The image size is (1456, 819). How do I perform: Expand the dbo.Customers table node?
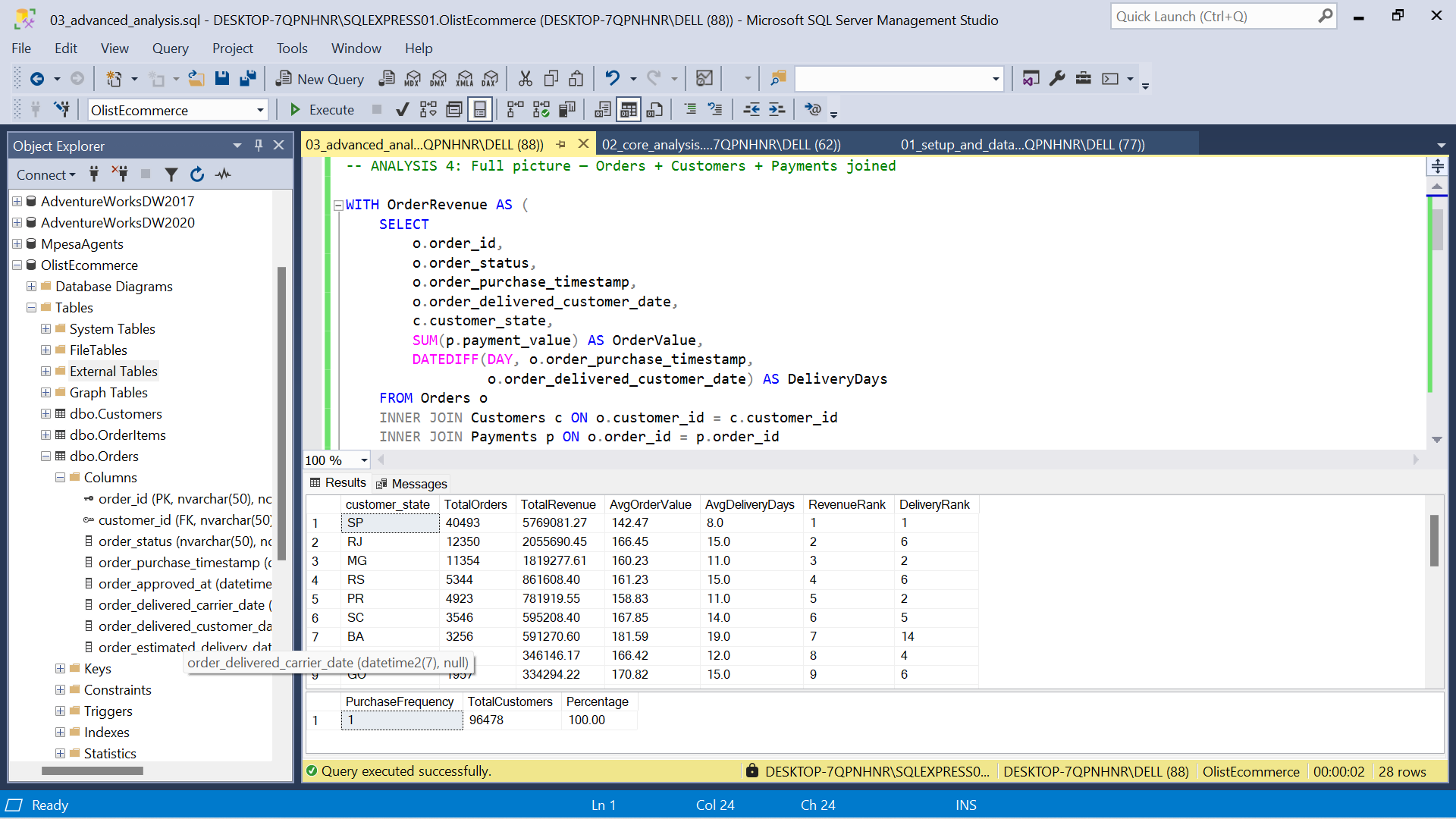coord(45,414)
